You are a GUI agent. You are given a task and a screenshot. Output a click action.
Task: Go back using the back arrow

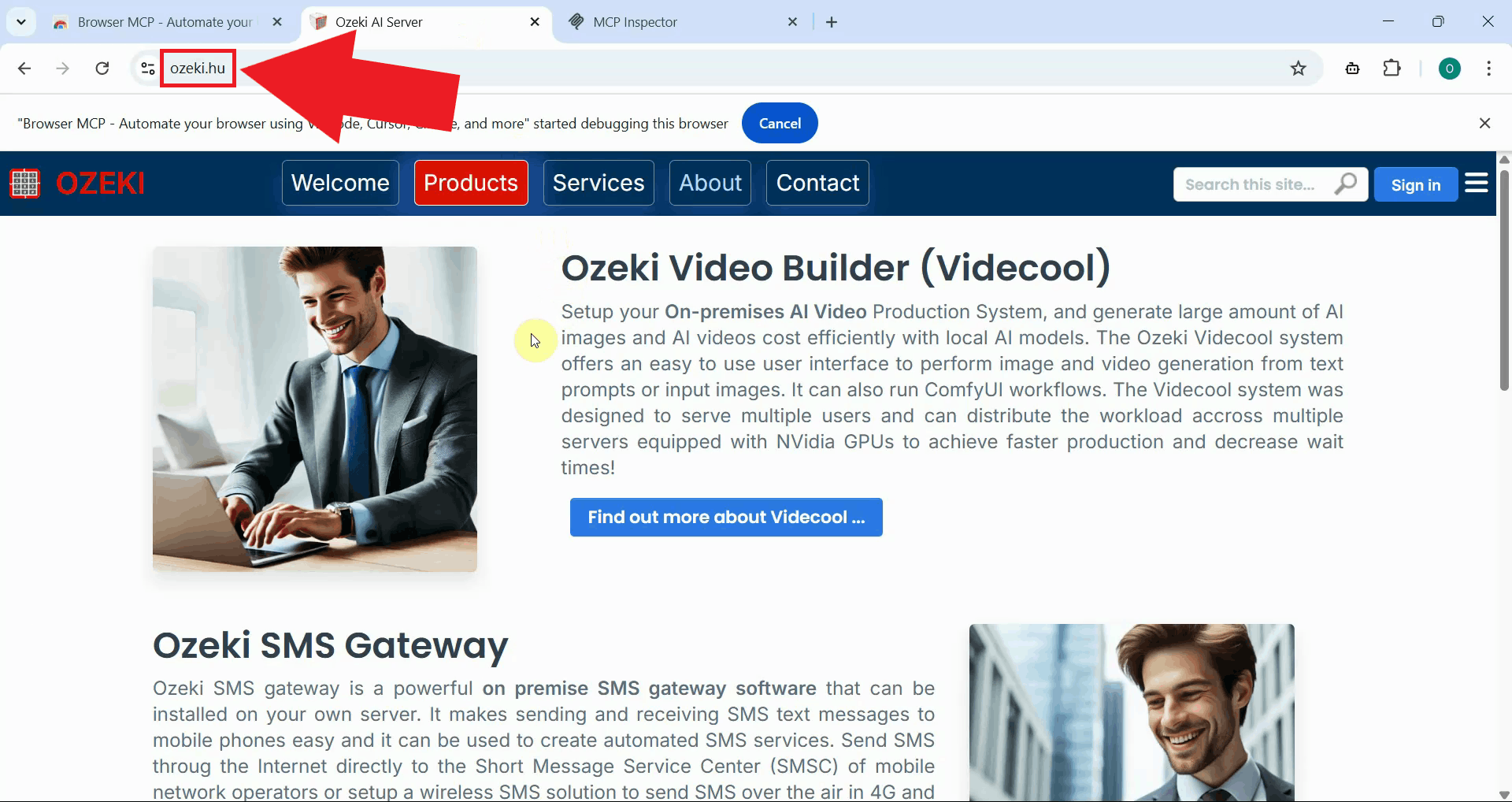point(24,69)
